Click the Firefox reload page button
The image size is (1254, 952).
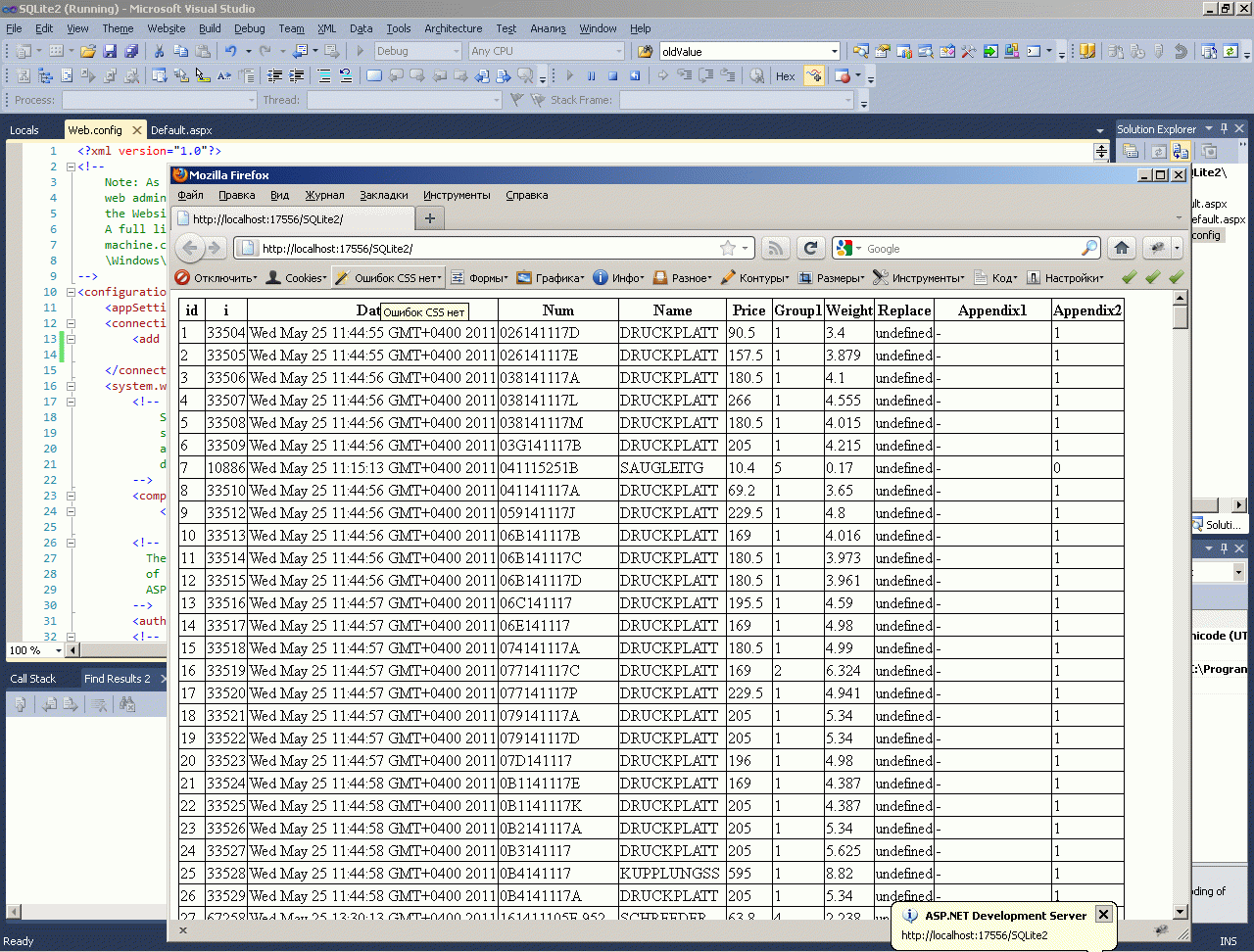click(809, 249)
